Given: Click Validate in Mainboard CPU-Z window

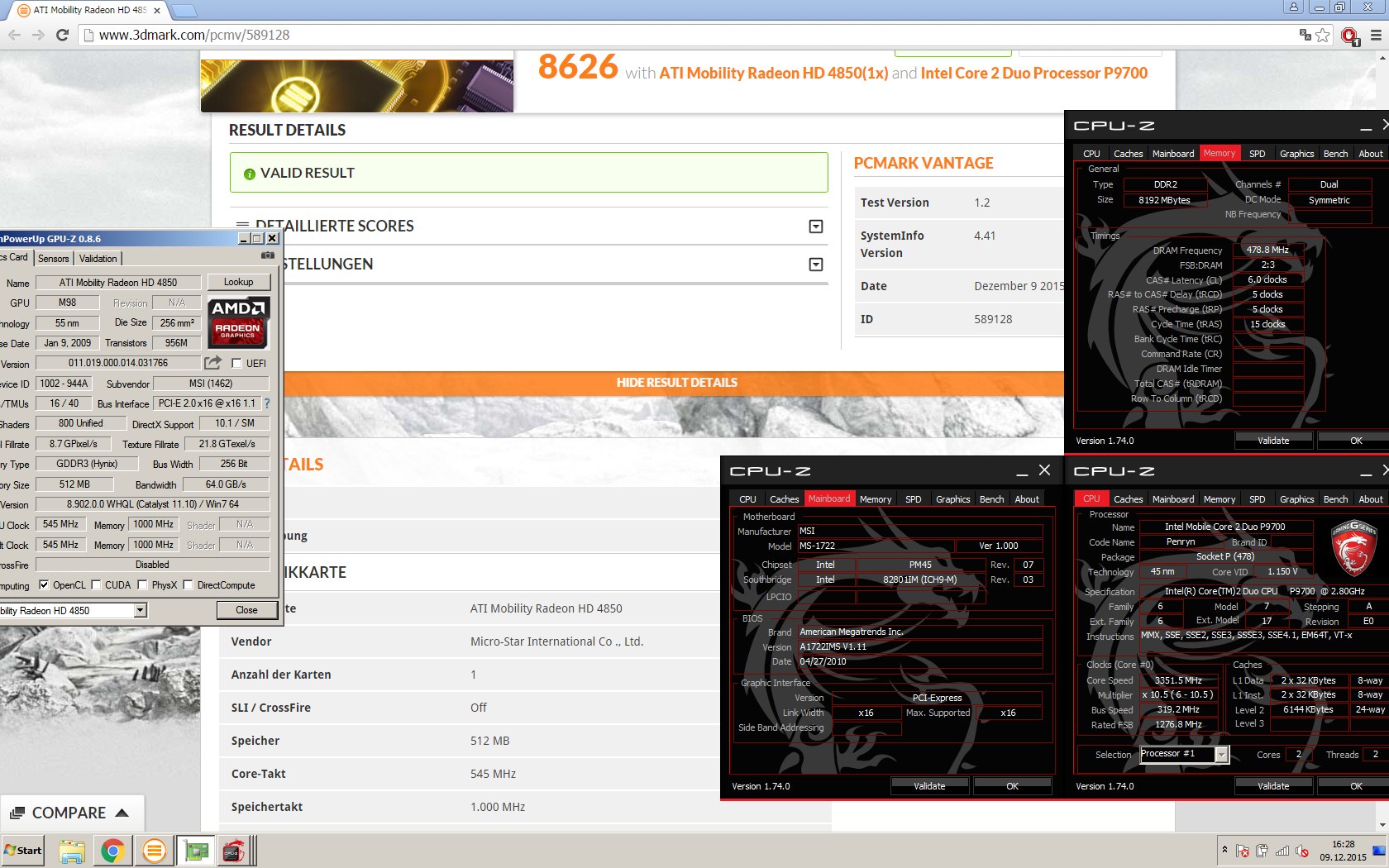Looking at the screenshot, I should point(929,786).
